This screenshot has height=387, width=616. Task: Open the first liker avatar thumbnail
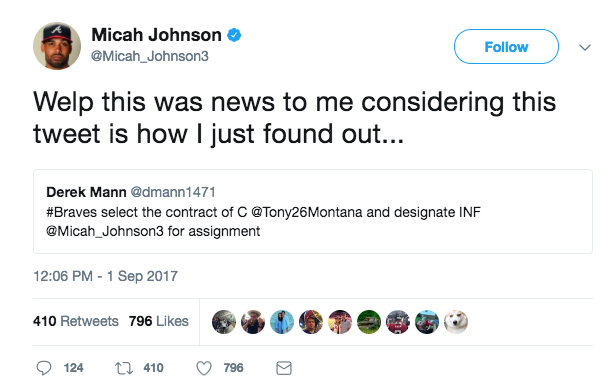(x=224, y=322)
